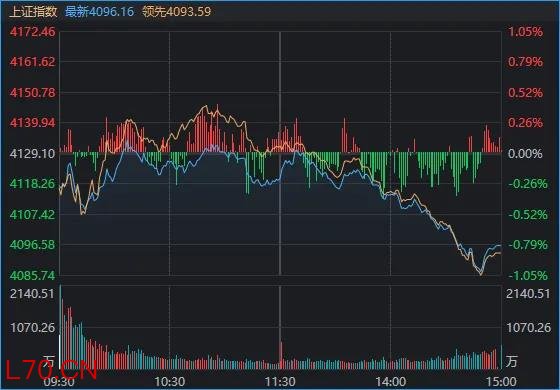Click the -0.26% green percent label
Image resolution: width=560 pixels, height=390 pixels.
click(528, 184)
